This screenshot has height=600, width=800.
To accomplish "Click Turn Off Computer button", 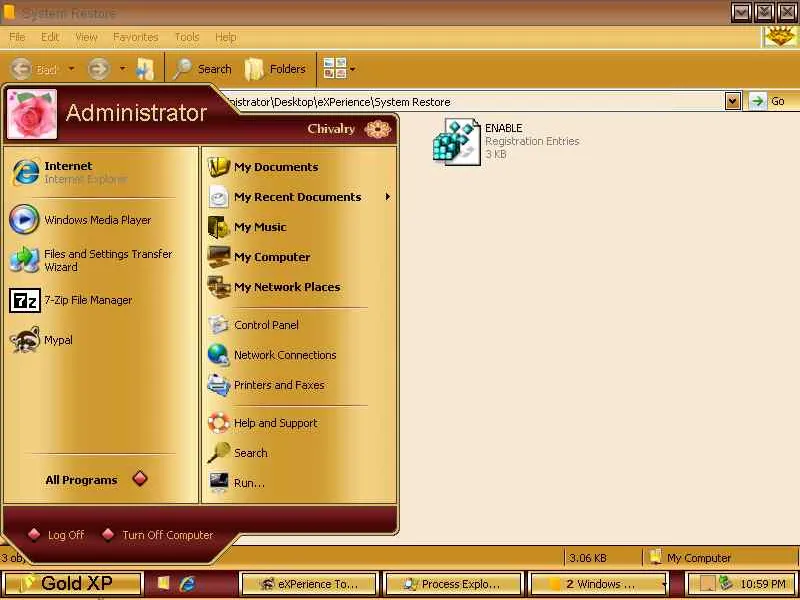I will point(157,535).
